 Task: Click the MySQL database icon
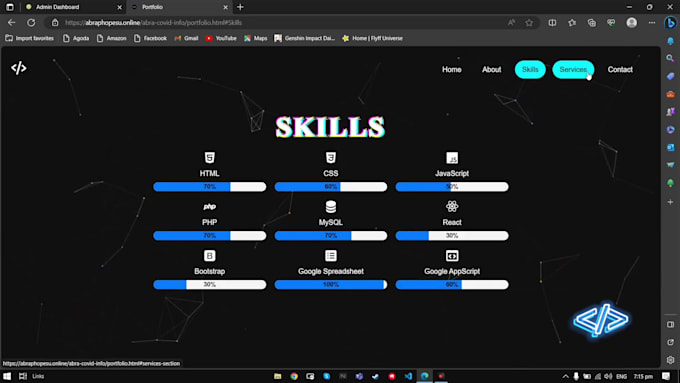coord(331,206)
